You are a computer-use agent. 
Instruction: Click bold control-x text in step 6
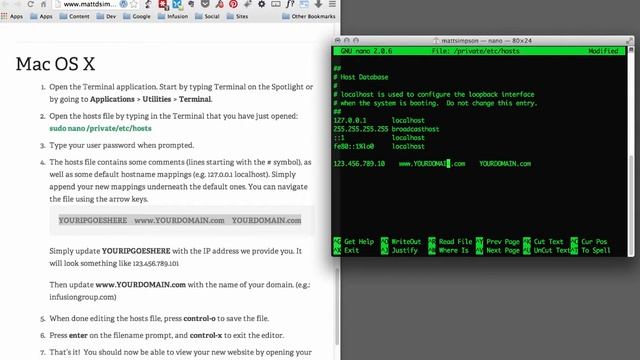pos(206,335)
